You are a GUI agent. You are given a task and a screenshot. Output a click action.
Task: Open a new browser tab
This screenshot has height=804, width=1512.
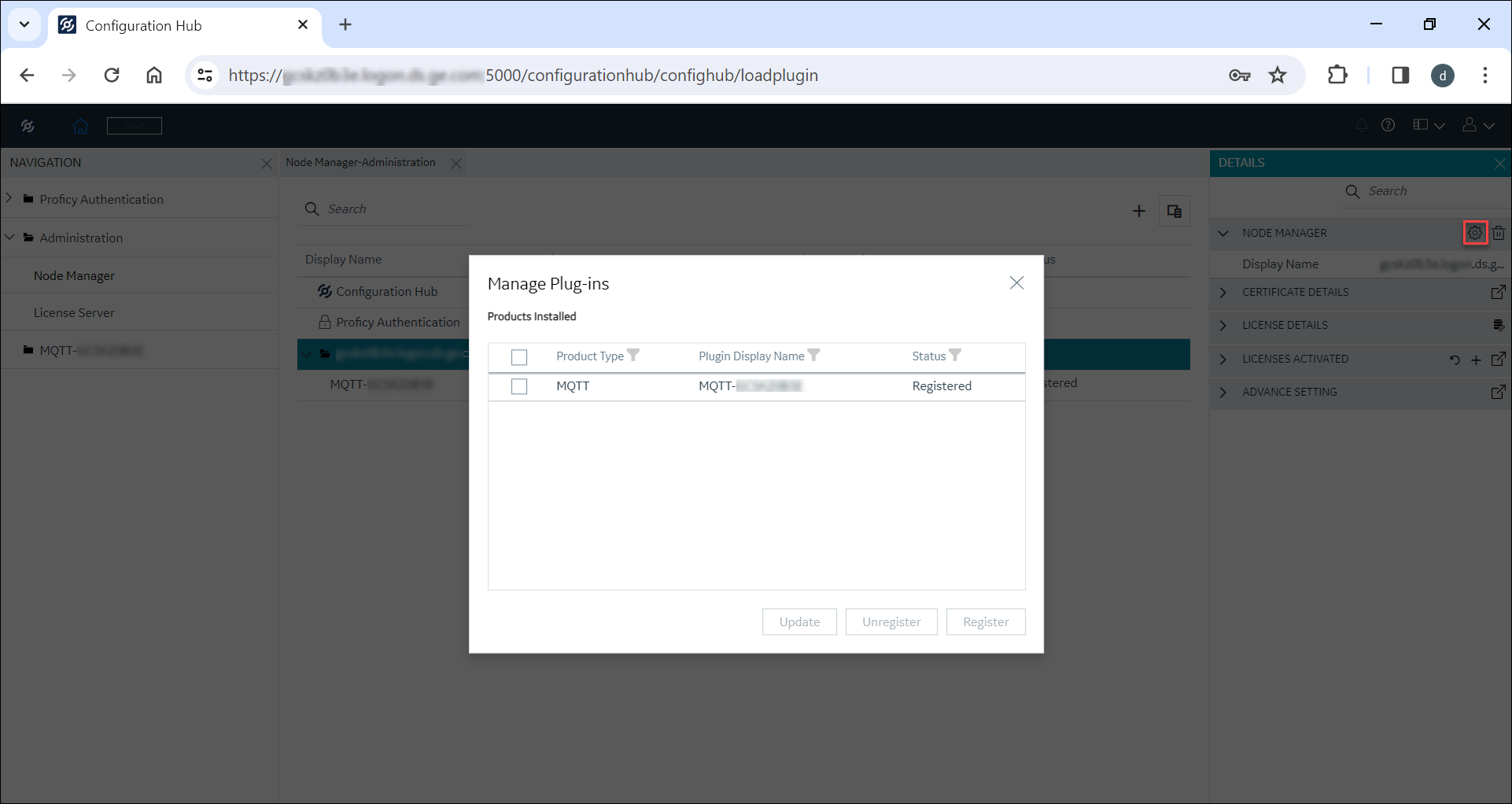pyautogui.click(x=345, y=24)
